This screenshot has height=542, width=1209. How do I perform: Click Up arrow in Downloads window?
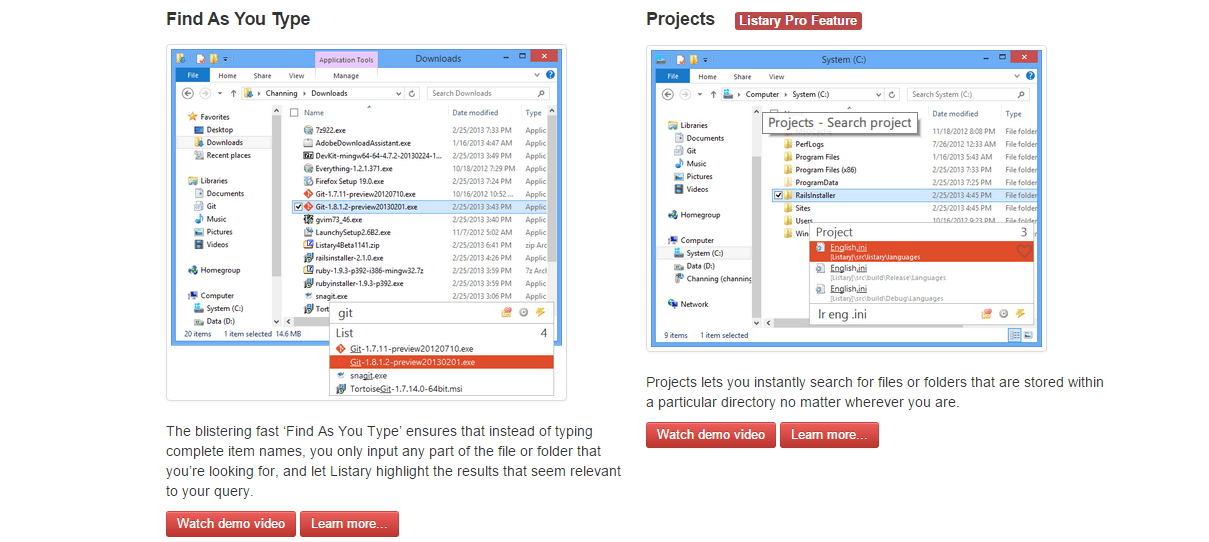[x=233, y=93]
